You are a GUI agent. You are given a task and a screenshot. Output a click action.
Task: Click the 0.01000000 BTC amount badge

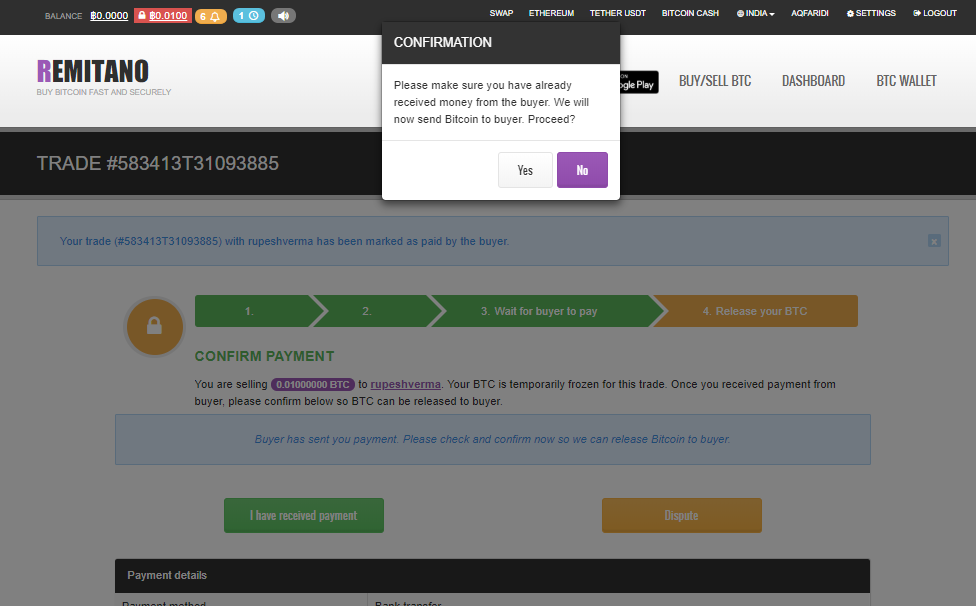(x=312, y=385)
